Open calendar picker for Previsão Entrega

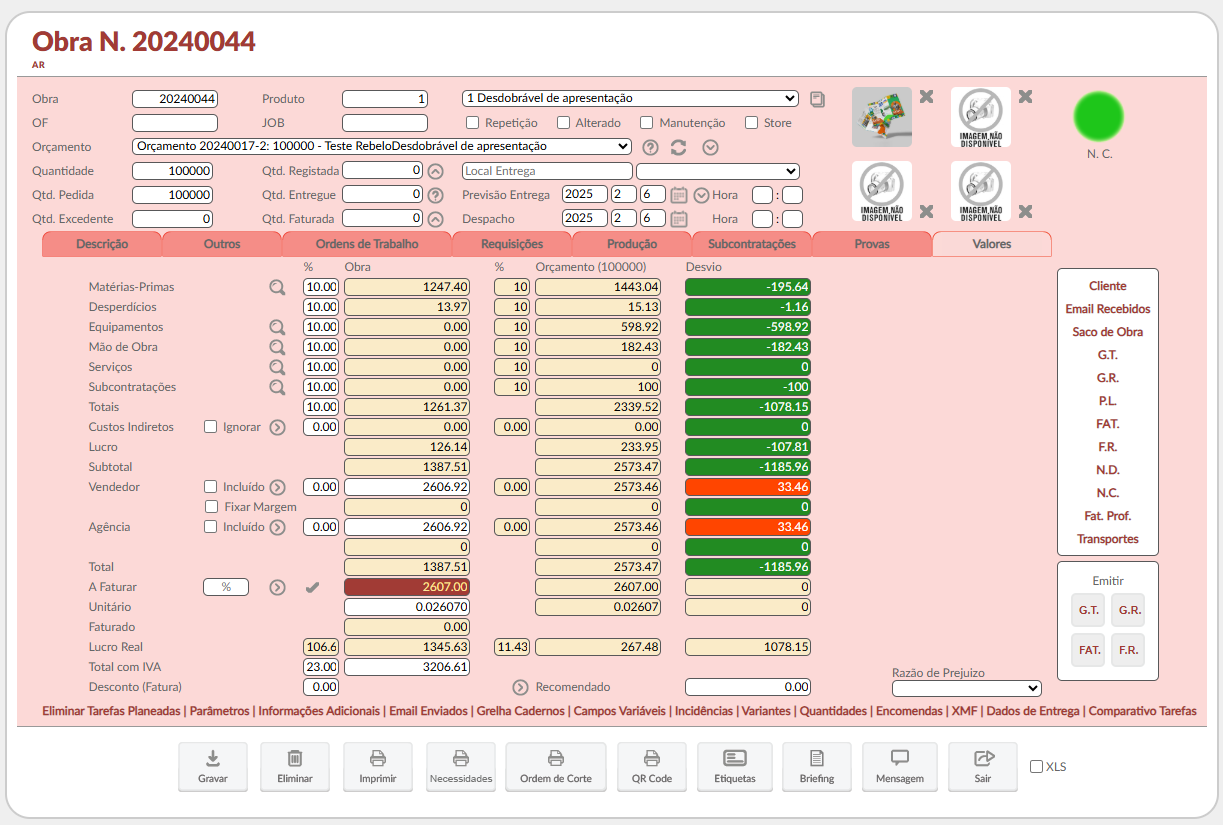[678, 195]
